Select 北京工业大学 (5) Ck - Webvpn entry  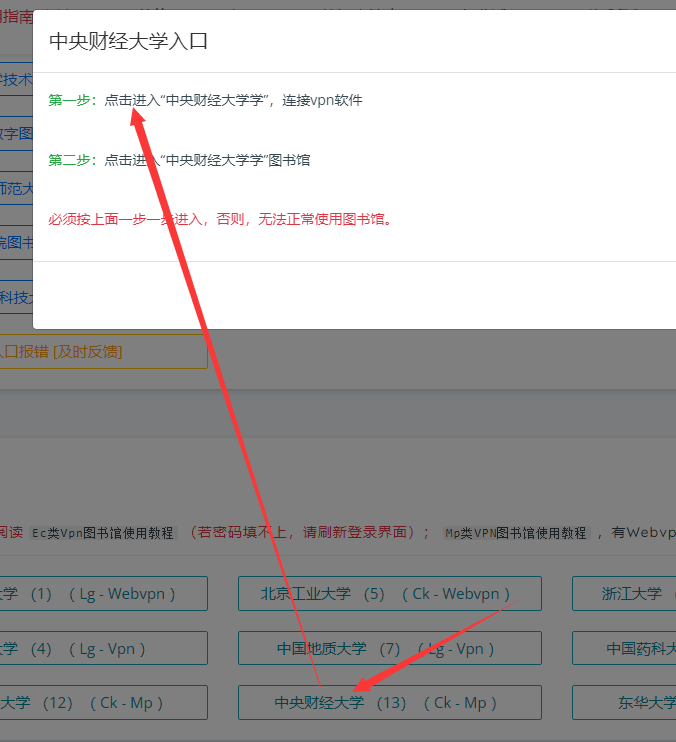pos(389,593)
